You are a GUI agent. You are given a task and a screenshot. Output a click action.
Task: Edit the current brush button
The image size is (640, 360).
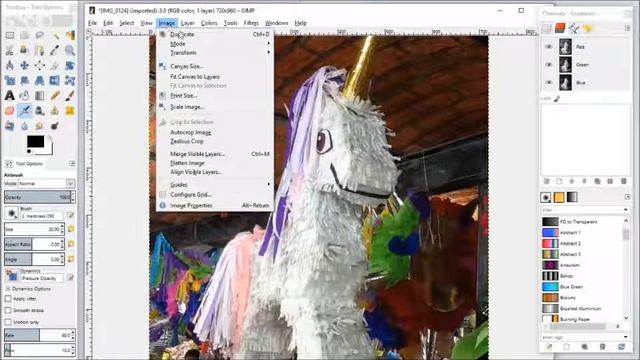[70, 215]
